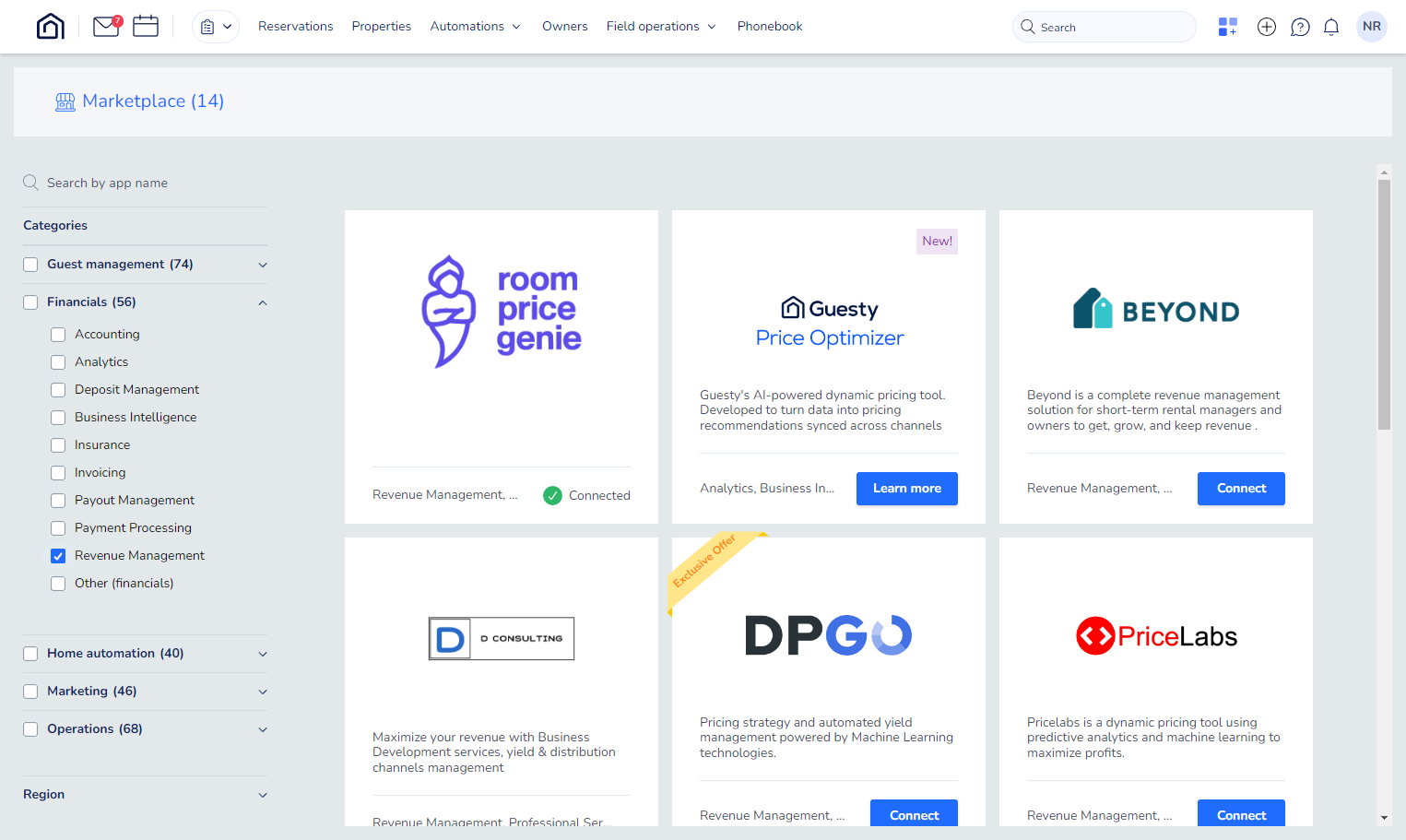This screenshot has height=840, width=1406.
Task: Open the Beyond logo card
Action: 1156,309
